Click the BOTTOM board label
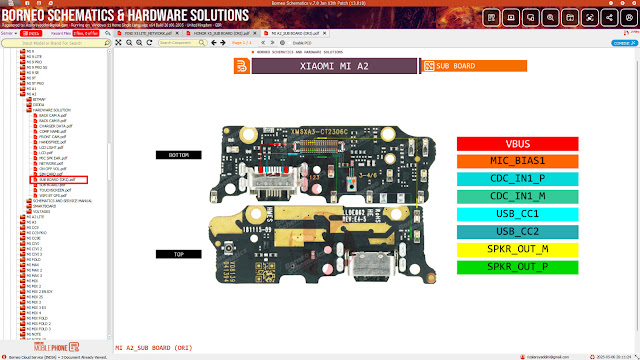 (x=178, y=155)
